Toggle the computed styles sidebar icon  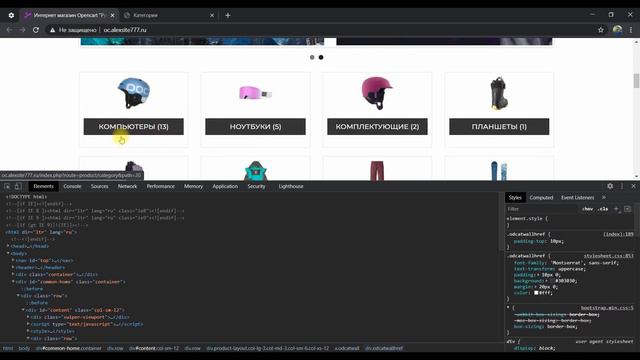point(627,209)
